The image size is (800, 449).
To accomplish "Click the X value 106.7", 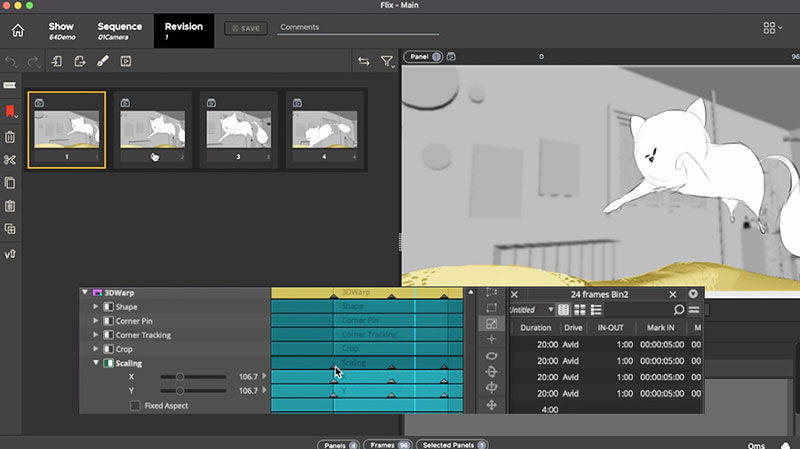I will tap(248, 377).
